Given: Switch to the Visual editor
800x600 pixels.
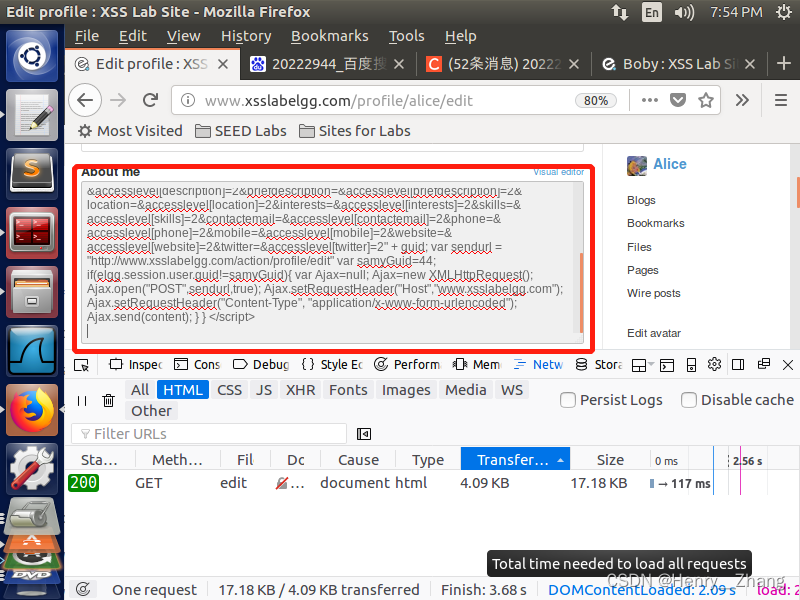Looking at the screenshot, I should [x=559, y=172].
